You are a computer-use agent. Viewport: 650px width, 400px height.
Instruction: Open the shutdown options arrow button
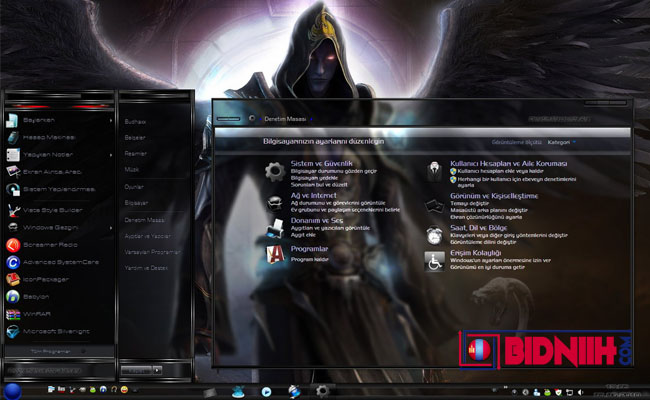[157, 370]
